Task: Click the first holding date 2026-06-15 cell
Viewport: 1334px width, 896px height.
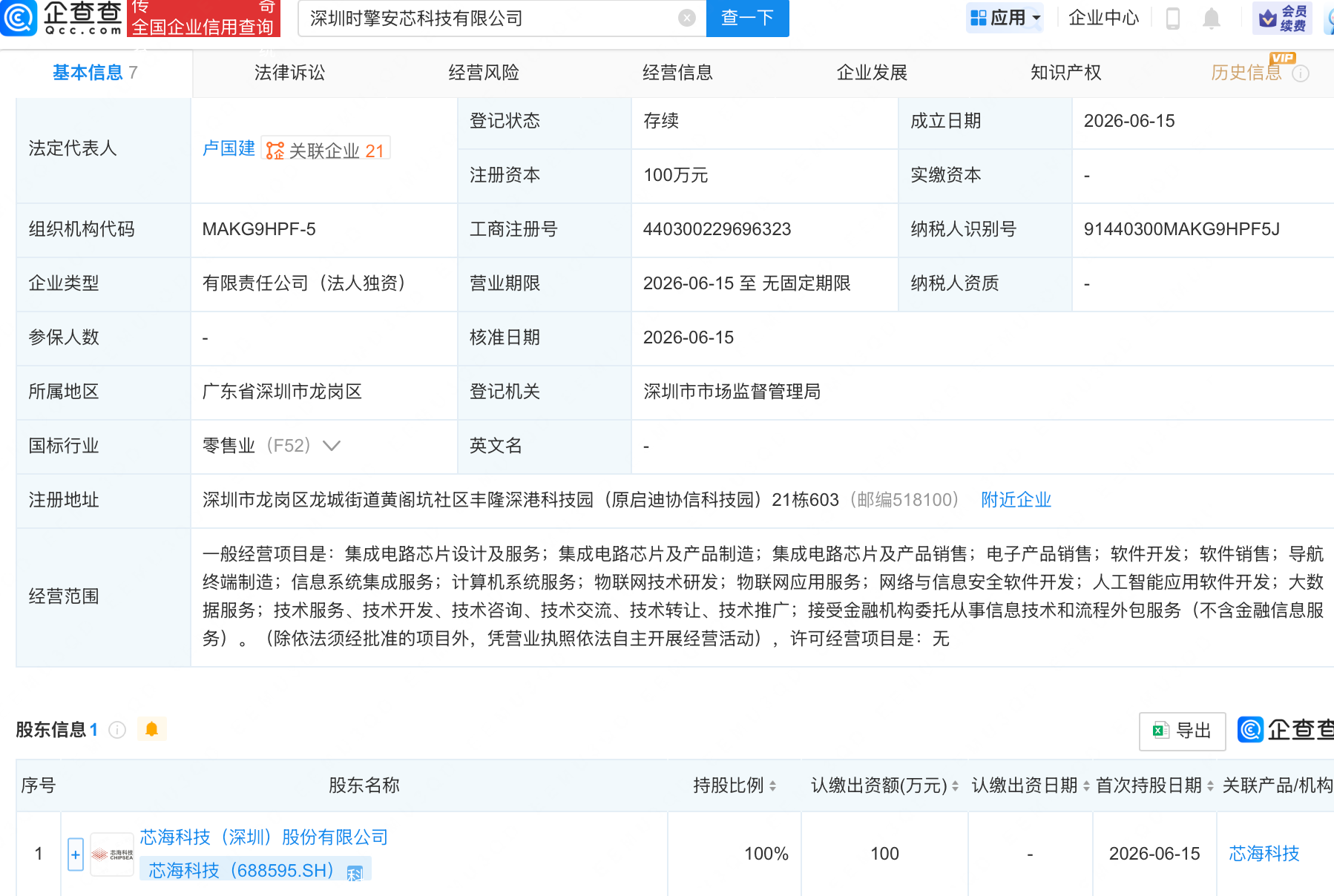Action: 1154,854
